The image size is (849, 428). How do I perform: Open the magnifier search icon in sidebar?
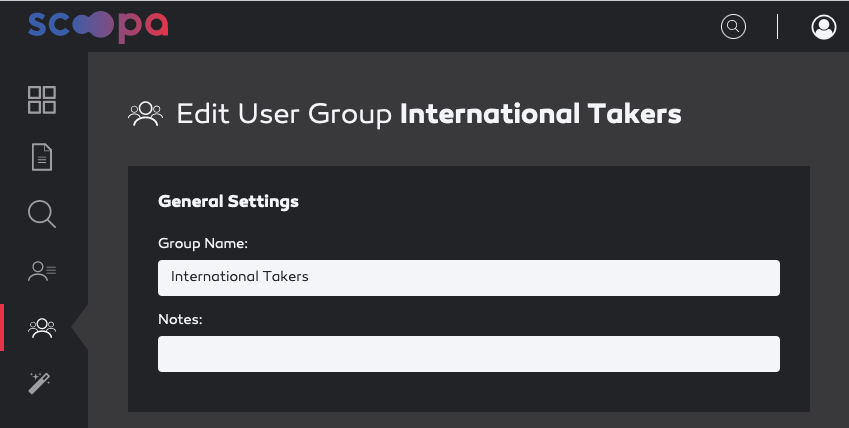point(42,214)
